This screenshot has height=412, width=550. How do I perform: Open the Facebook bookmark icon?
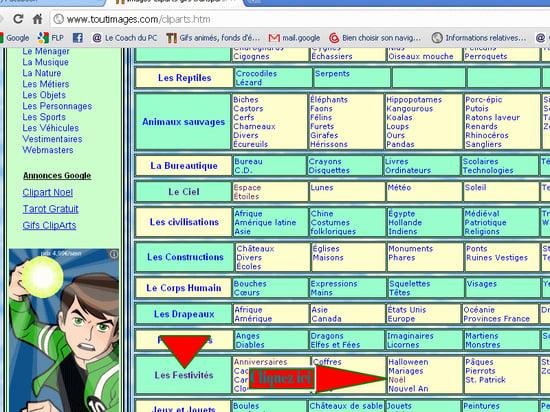[x=78, y=38]
